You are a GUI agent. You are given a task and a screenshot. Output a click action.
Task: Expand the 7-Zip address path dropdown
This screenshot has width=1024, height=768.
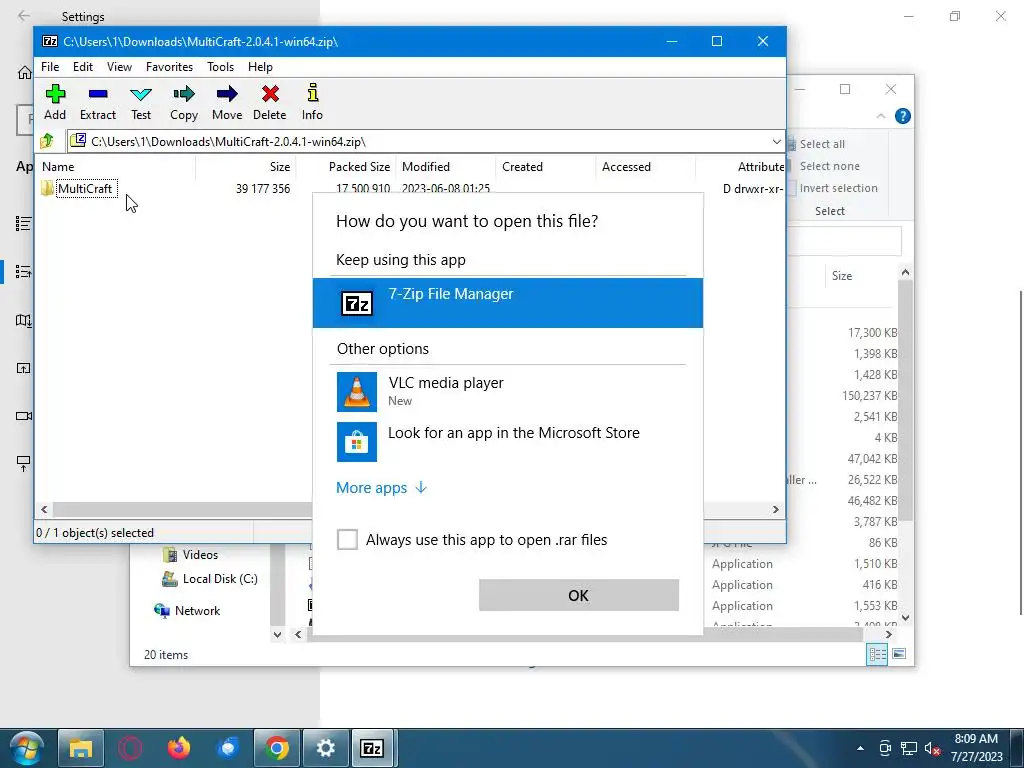click(776, 141)
